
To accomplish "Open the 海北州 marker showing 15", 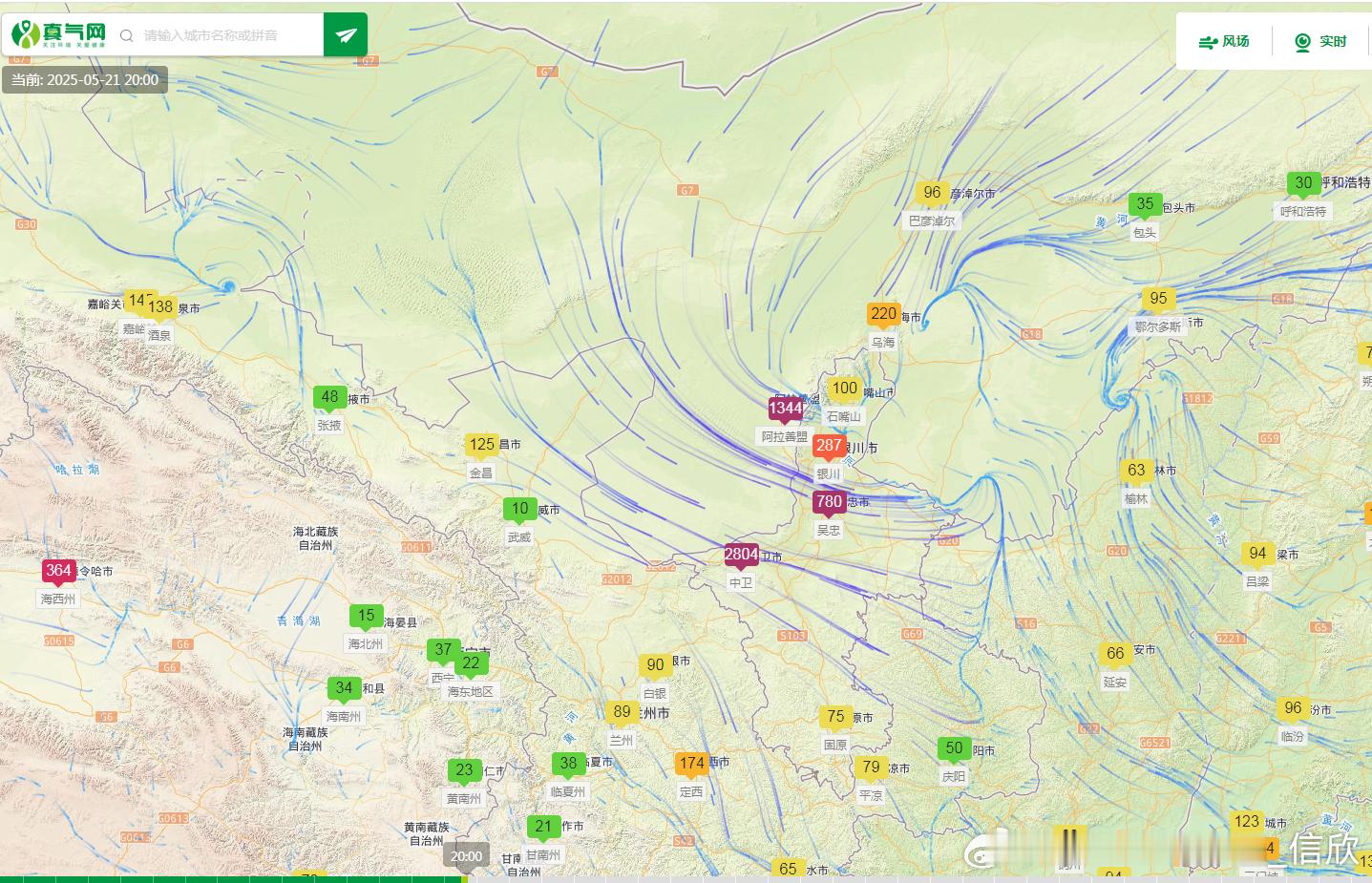I will pos(366,617).
